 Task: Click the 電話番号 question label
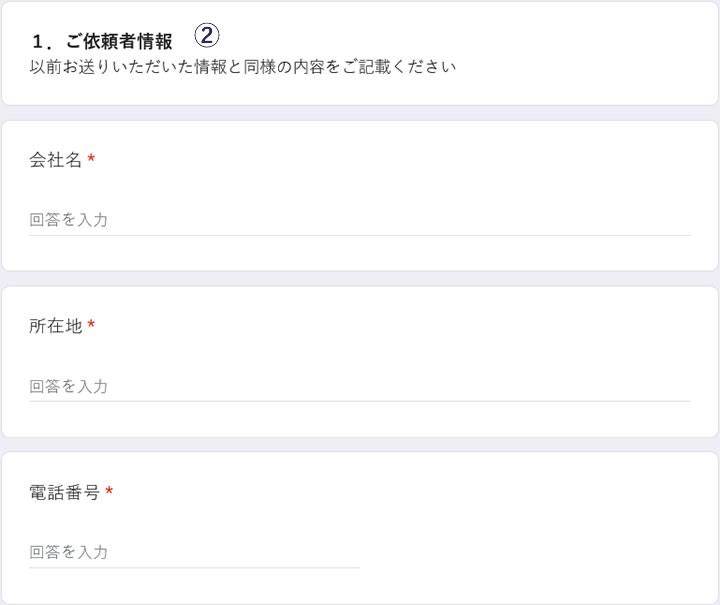65,492
